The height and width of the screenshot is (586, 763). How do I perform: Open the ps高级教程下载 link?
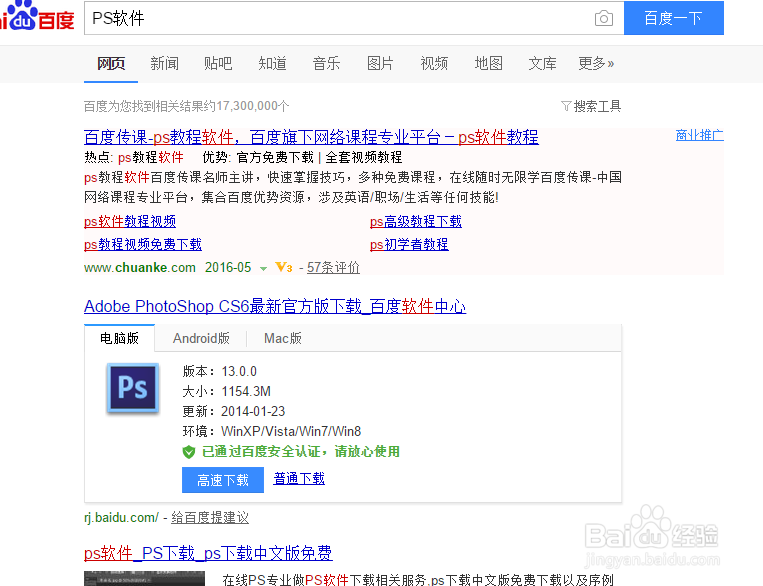[x=416, y=221]
